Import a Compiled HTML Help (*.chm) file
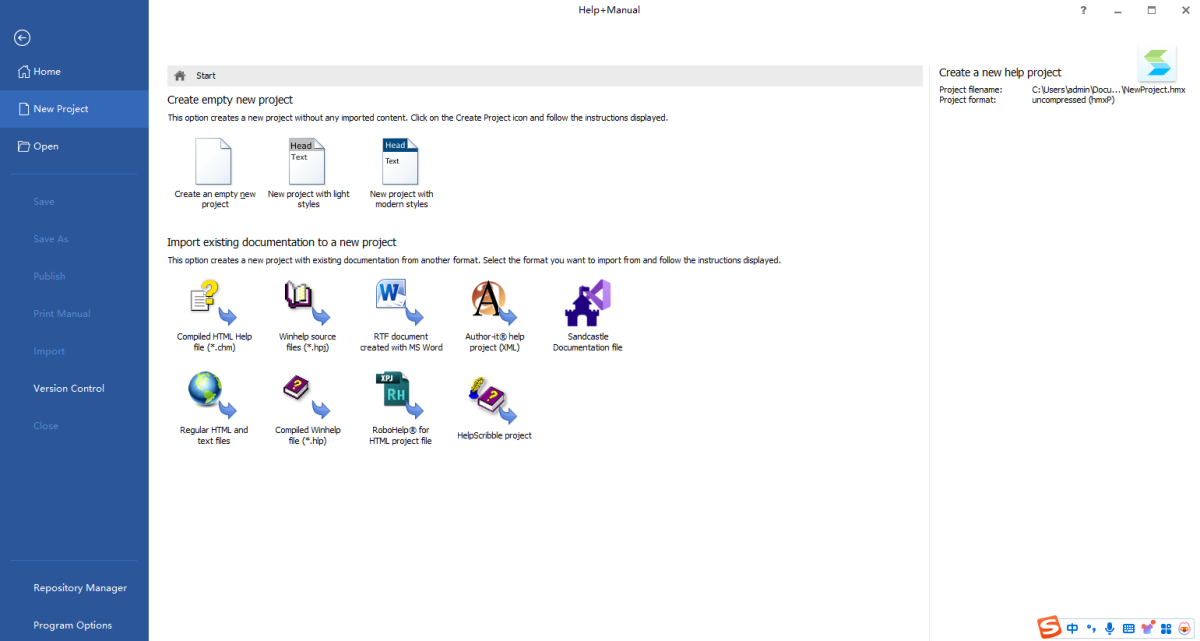 pos(214,304)
